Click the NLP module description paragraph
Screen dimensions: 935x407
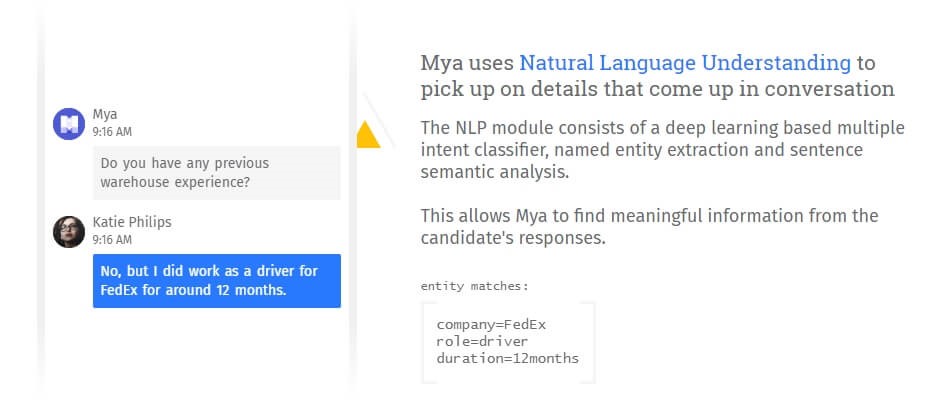pyautogui.click(x=662, y=150)
